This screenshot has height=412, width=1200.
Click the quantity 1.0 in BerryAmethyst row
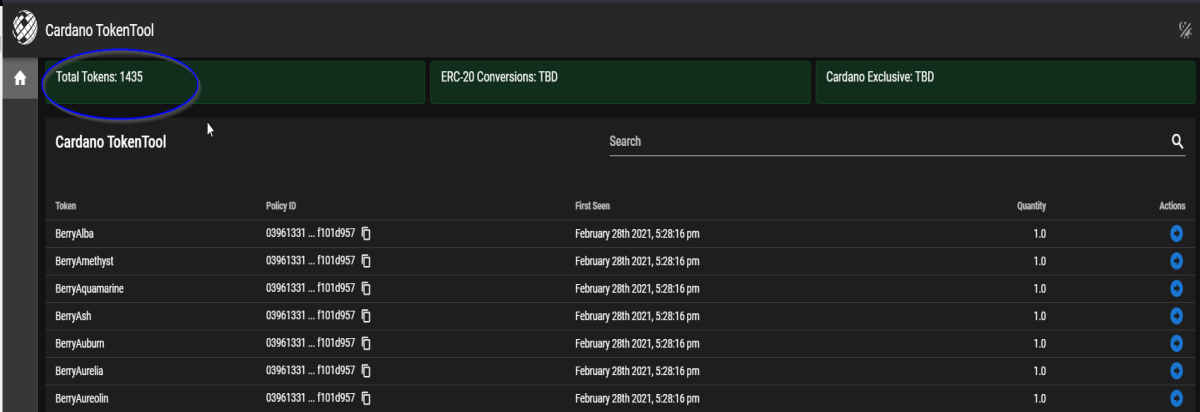pyautogui.click(x=1039, y=261)
